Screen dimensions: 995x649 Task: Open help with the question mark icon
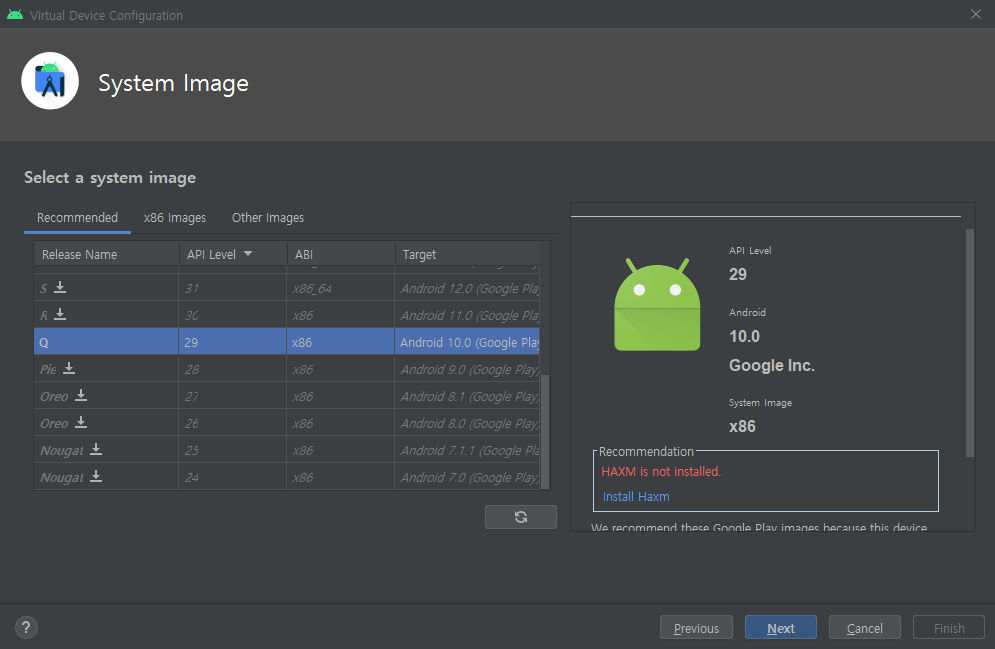[26, 627]
